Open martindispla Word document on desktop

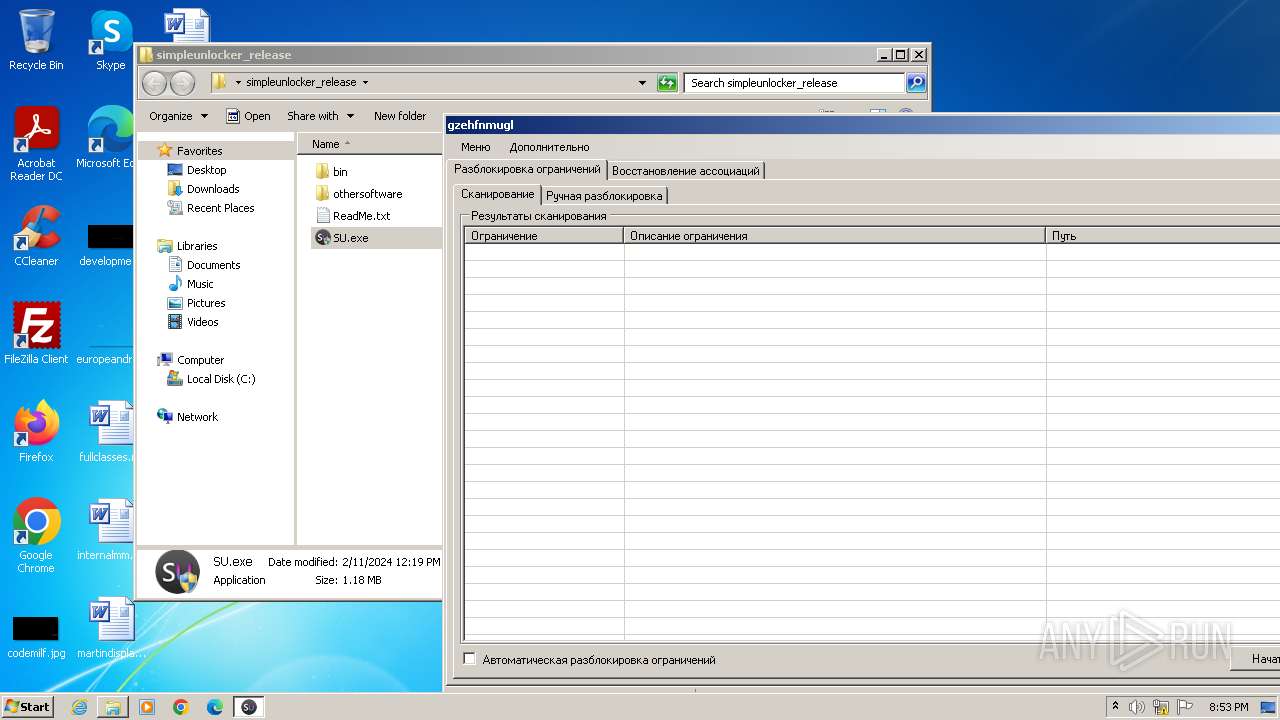[111, 628]
